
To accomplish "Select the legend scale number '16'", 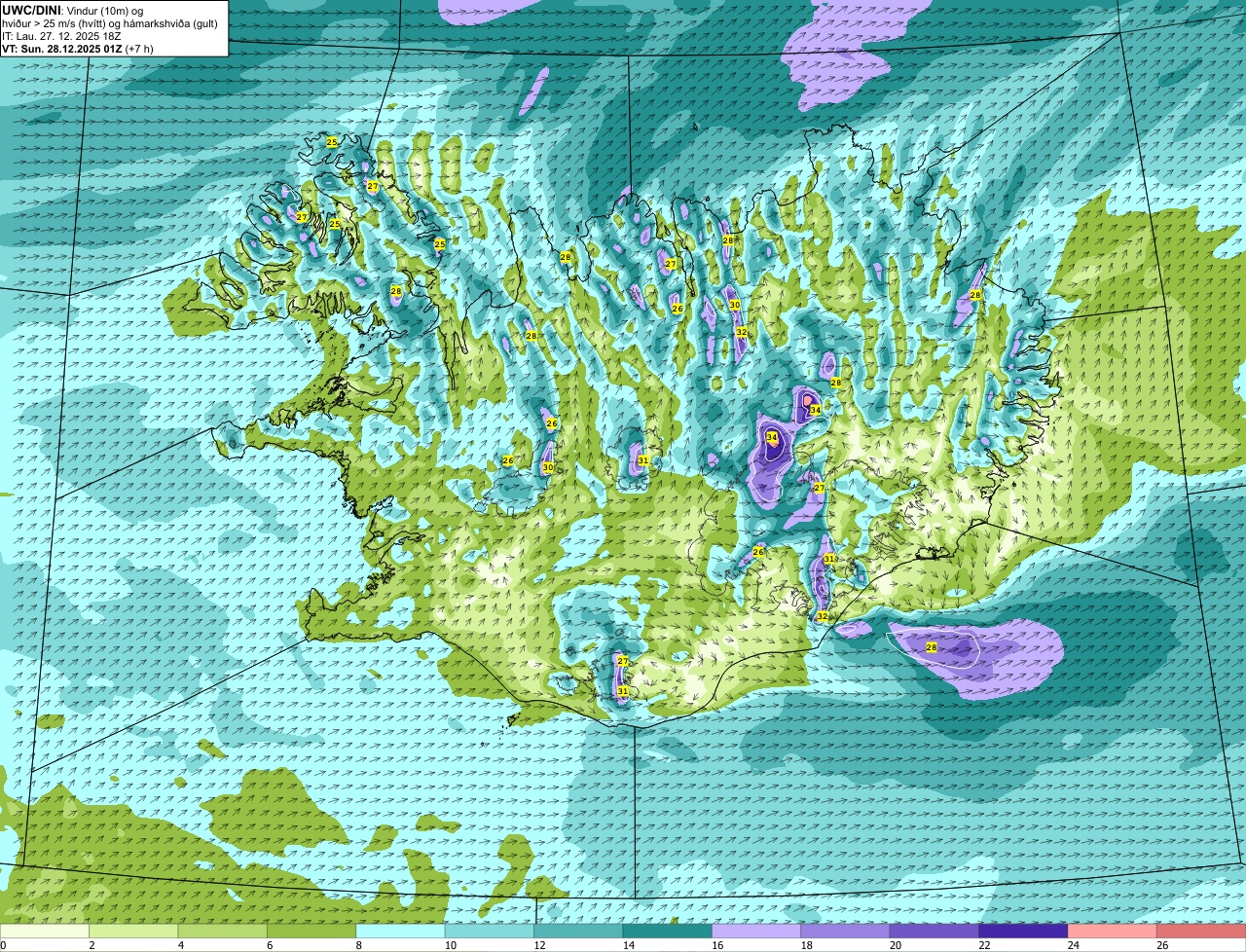I will (716, 945).
